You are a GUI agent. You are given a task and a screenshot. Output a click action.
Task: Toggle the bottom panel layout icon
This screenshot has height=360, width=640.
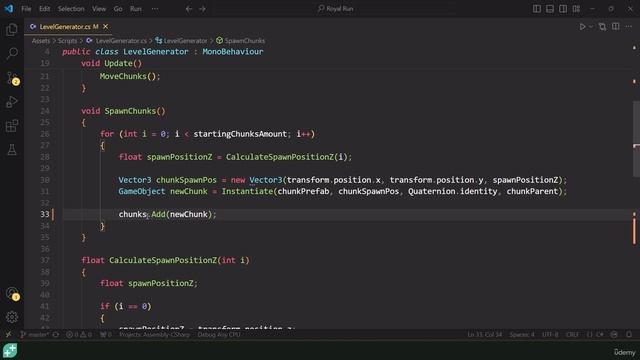click(x=550, y=9)
